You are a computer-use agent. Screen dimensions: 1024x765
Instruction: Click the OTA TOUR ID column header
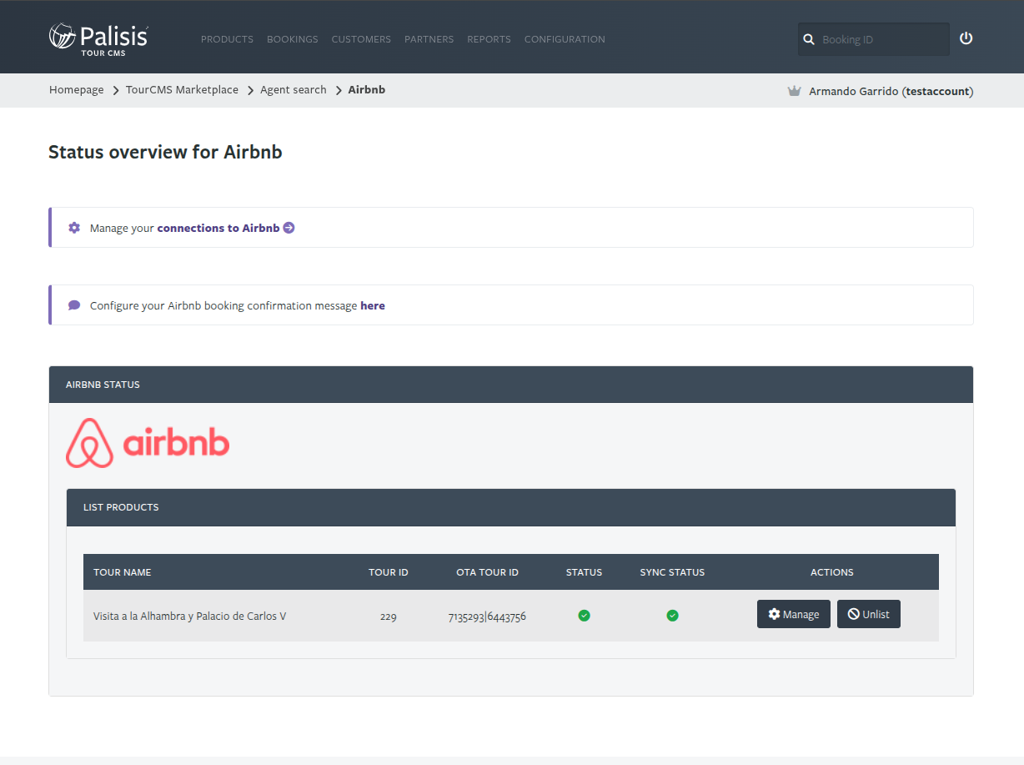pos(487,572)
